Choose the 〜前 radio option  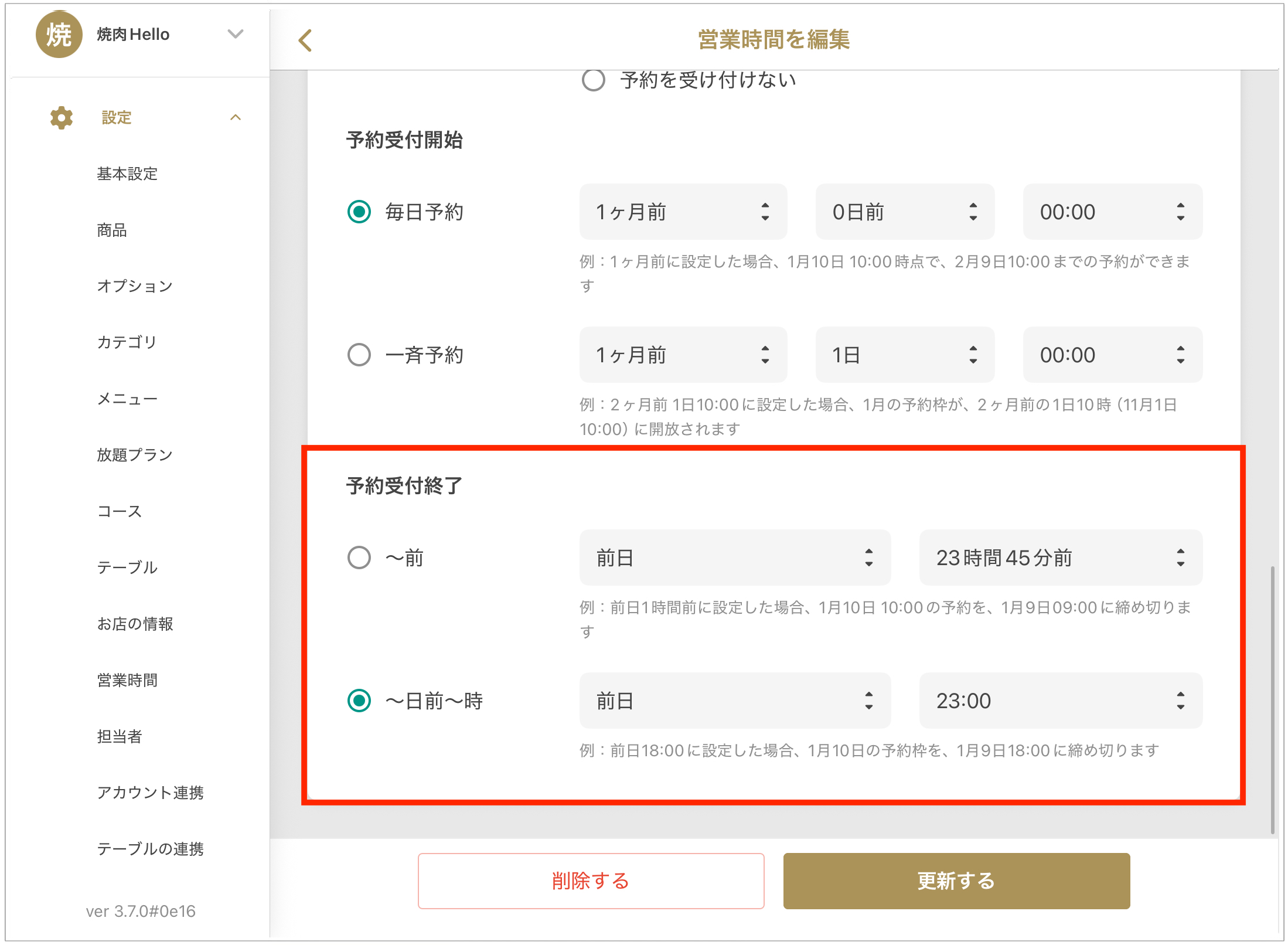tap(359, 558)
